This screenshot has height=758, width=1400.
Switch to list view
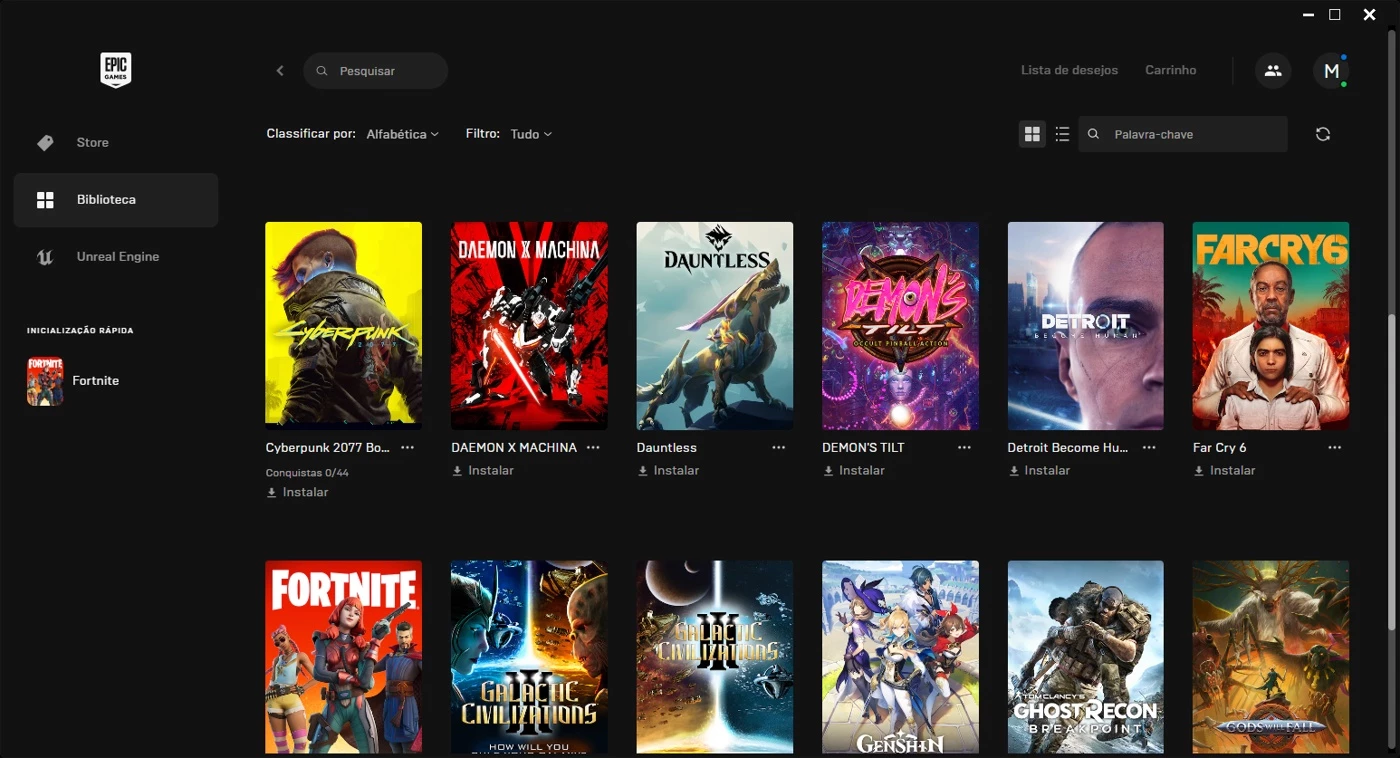[1062, 134]
